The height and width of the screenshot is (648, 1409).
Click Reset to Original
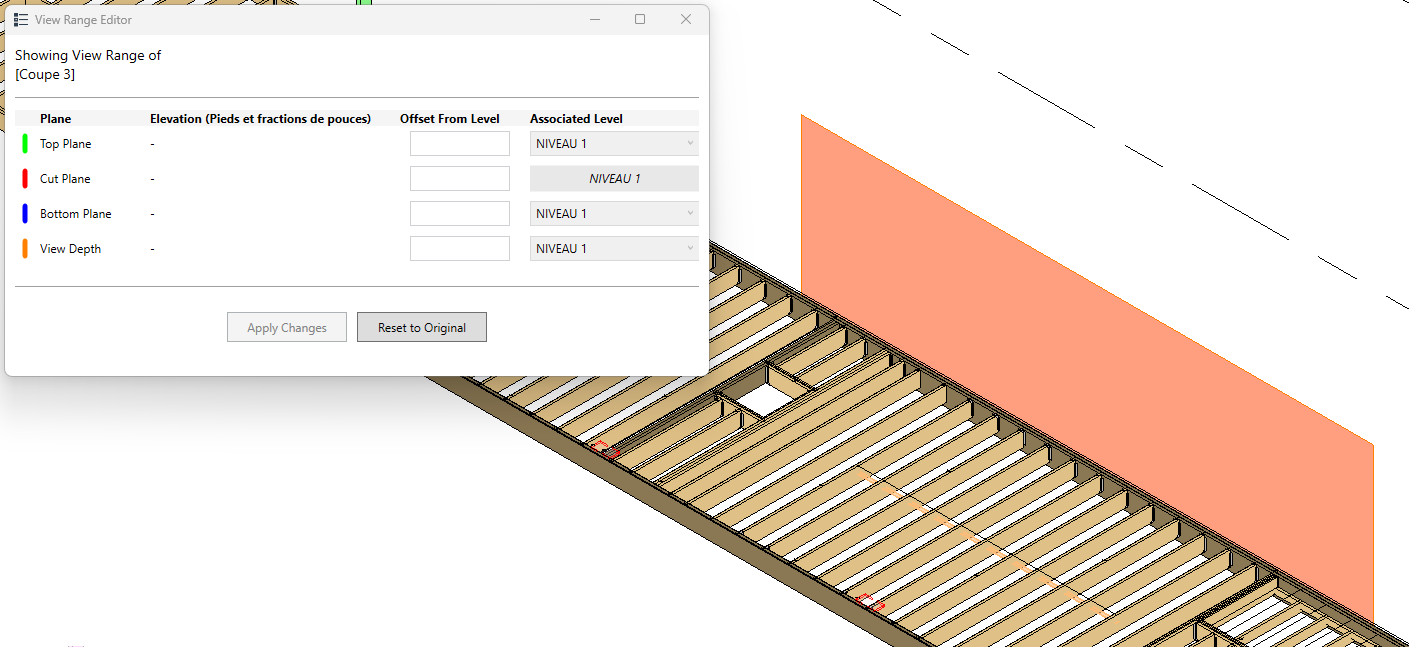click(x=421, y=328)
